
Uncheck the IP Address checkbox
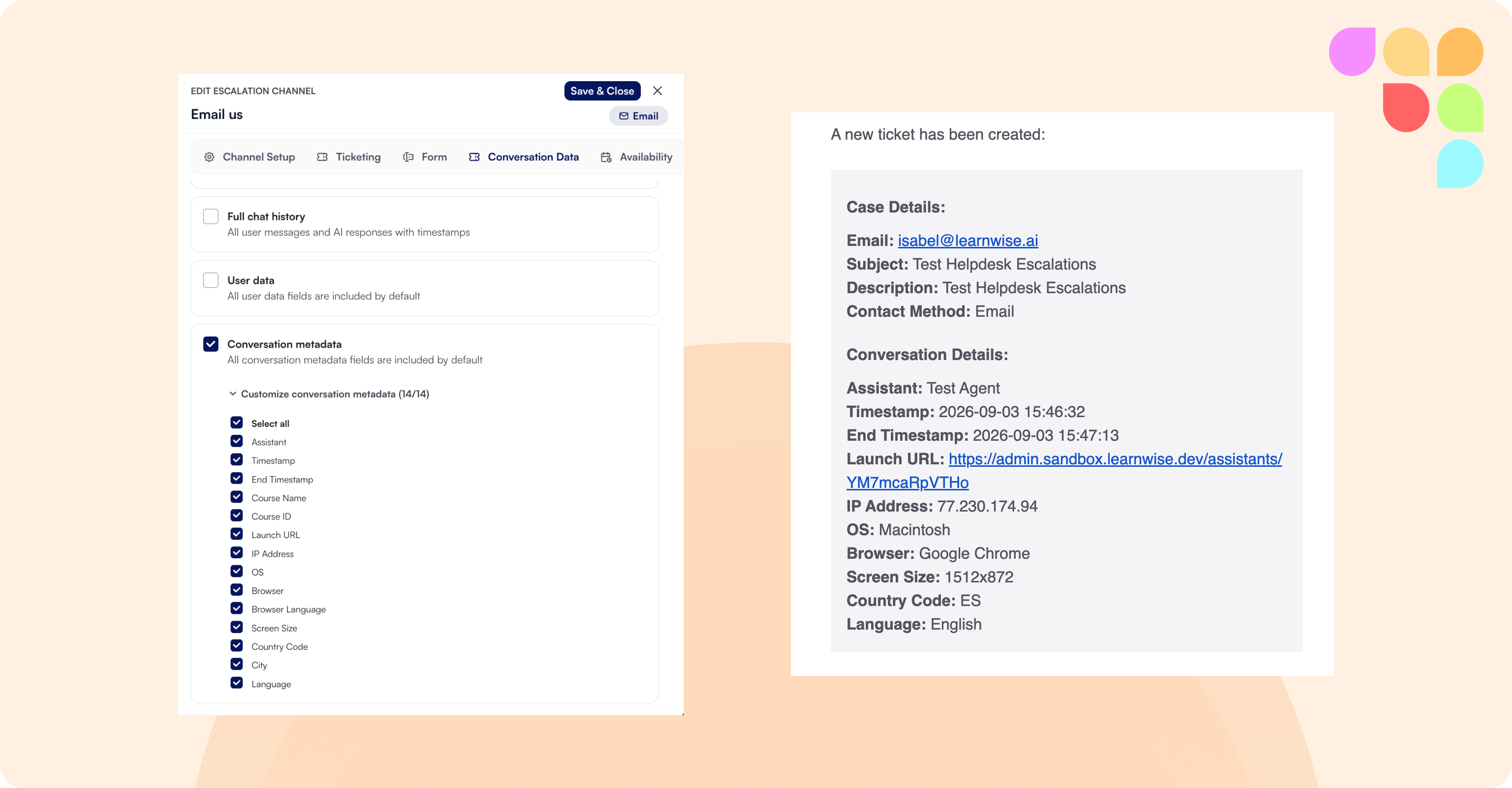237,553
